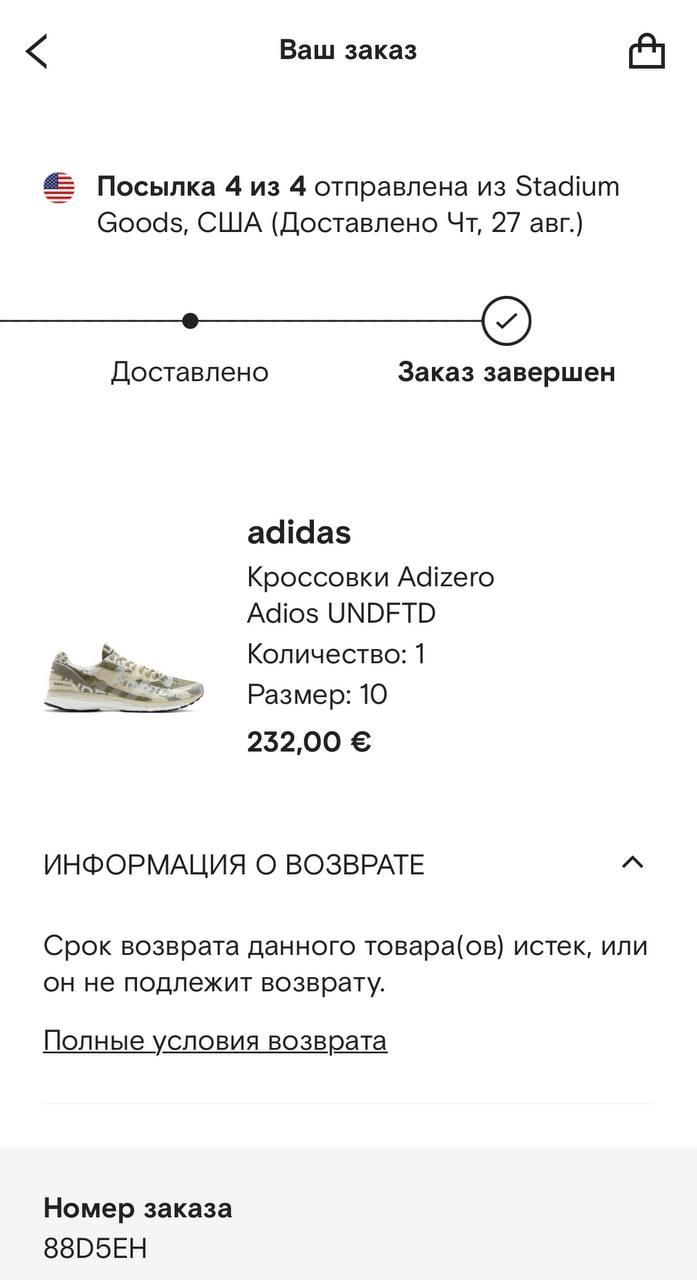
Task: Tap the ИНФОРМАЦИЯ О ВОЗВРАТЕ section header
Action: tap(234, 865)
